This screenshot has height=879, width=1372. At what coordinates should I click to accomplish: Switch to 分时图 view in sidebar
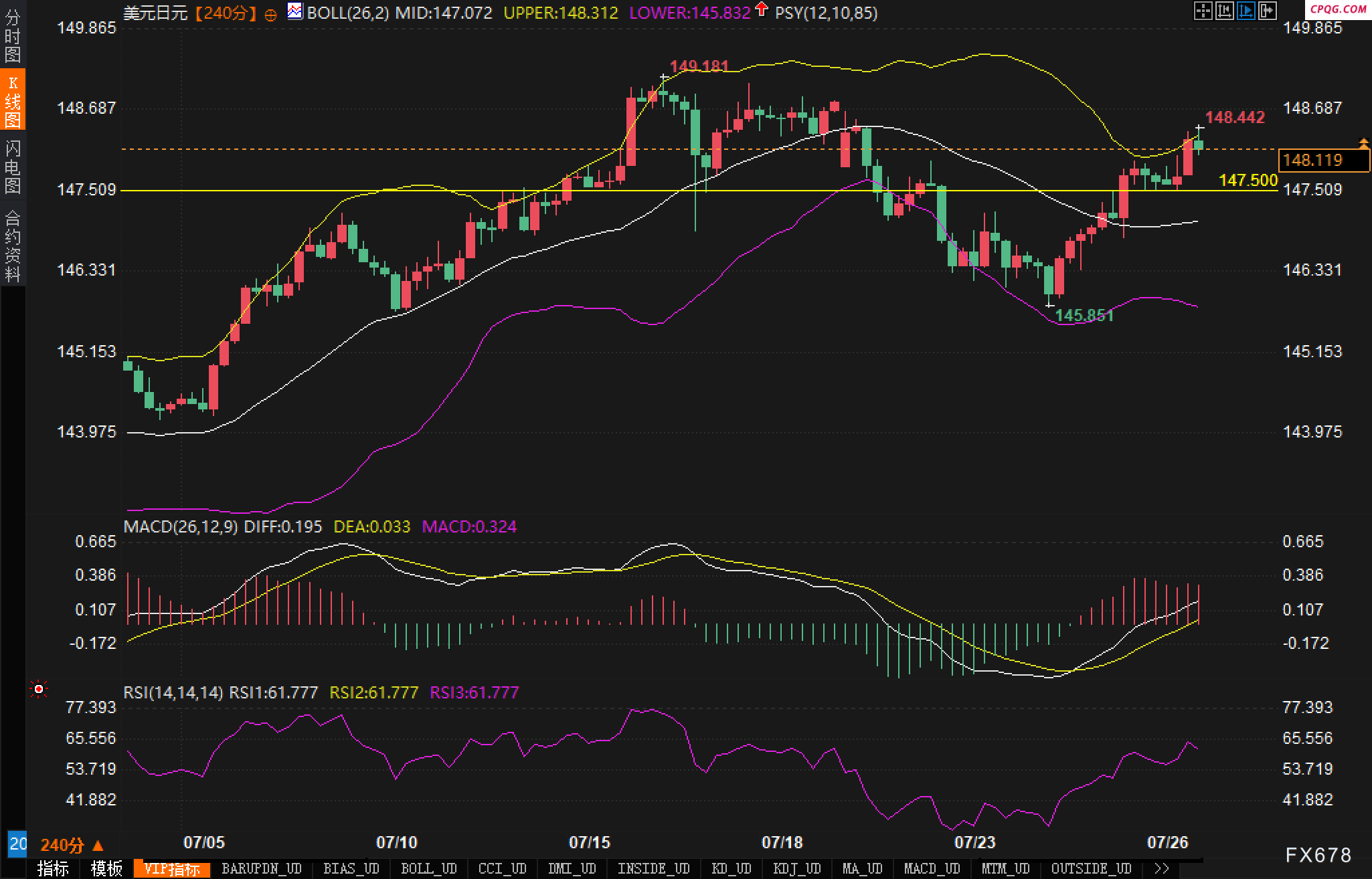click(12, 36)
